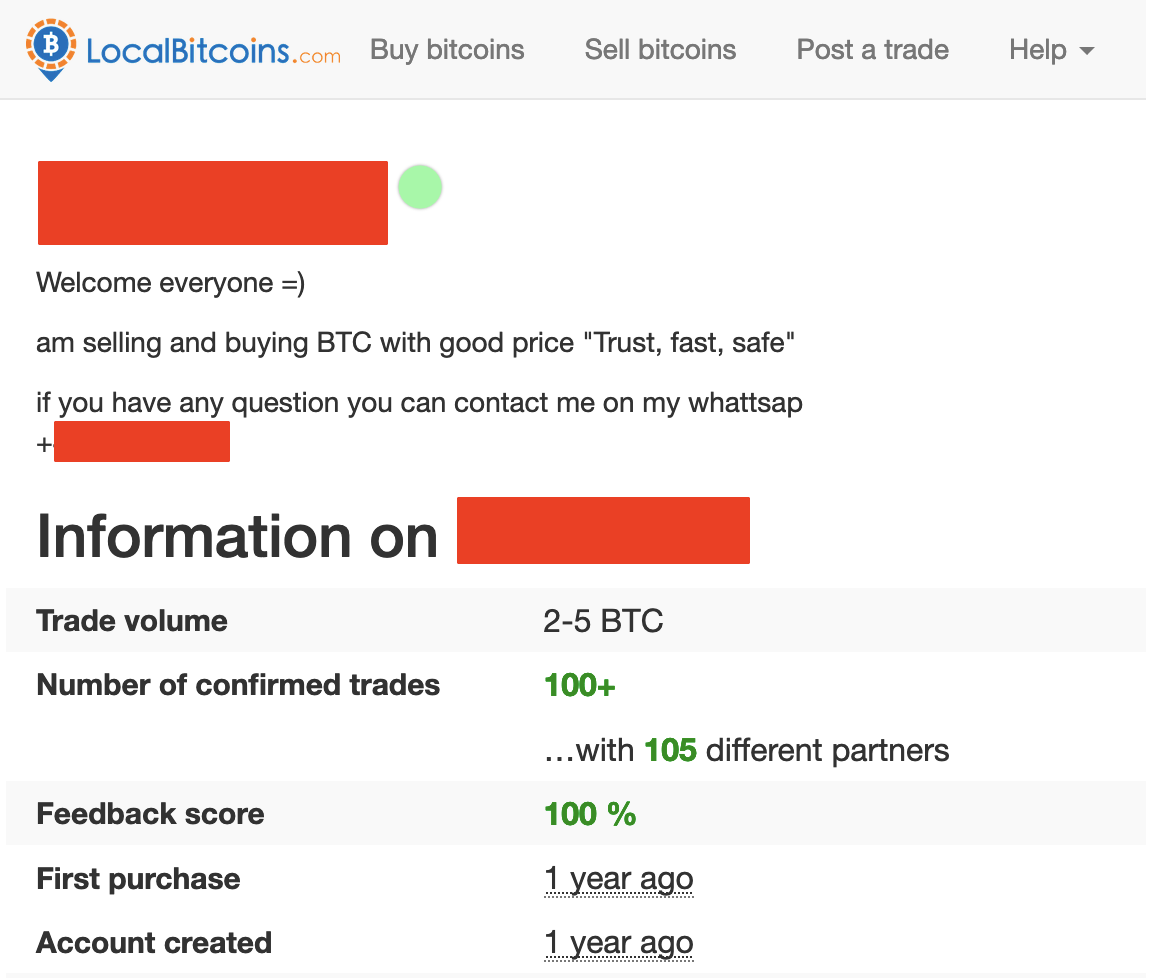Image resolution: width=1149 pixels, height=978 pixels.
Task: Click the 'Account created' row label
Action: tap(154, 943)
